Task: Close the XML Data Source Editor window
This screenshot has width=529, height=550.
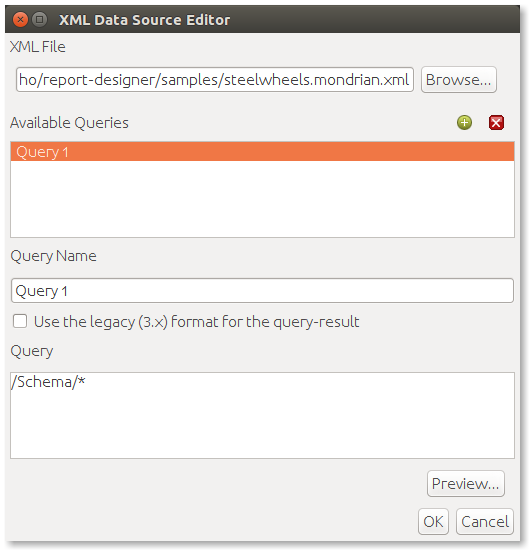Action: coord(20,20)
